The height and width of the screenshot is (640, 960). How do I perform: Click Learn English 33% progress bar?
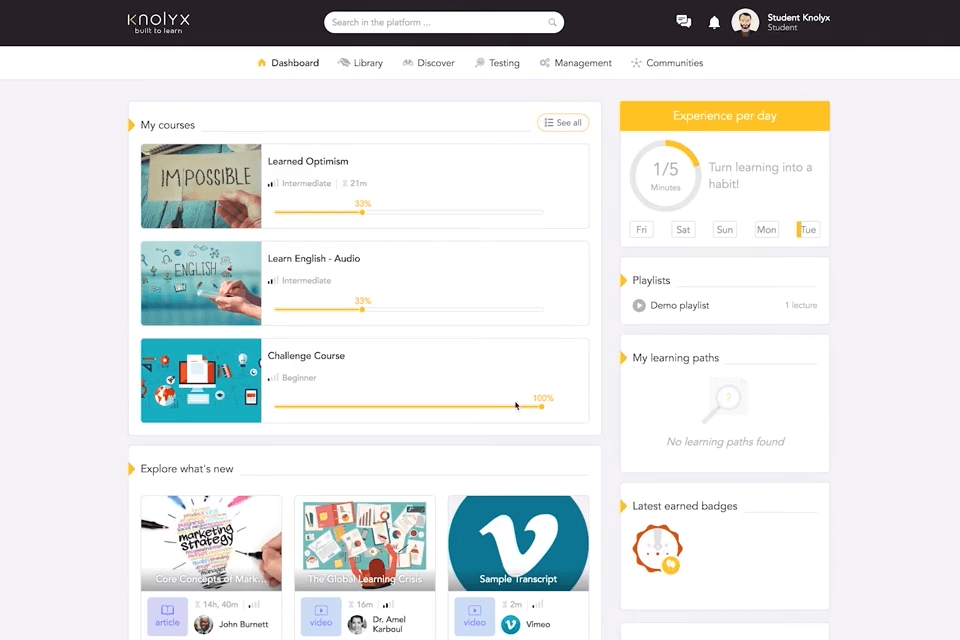(x=409, y=309)
